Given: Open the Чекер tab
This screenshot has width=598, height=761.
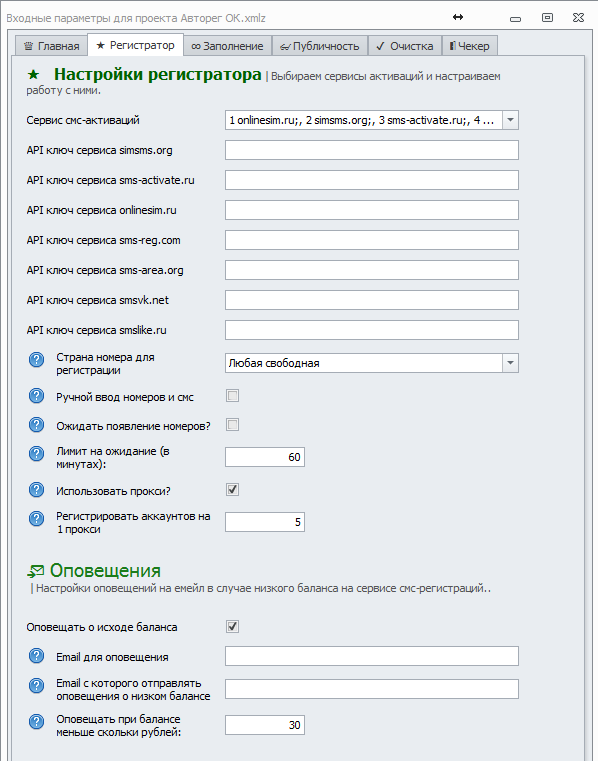Looking at the screenshot, I should [x=469, y=46].
